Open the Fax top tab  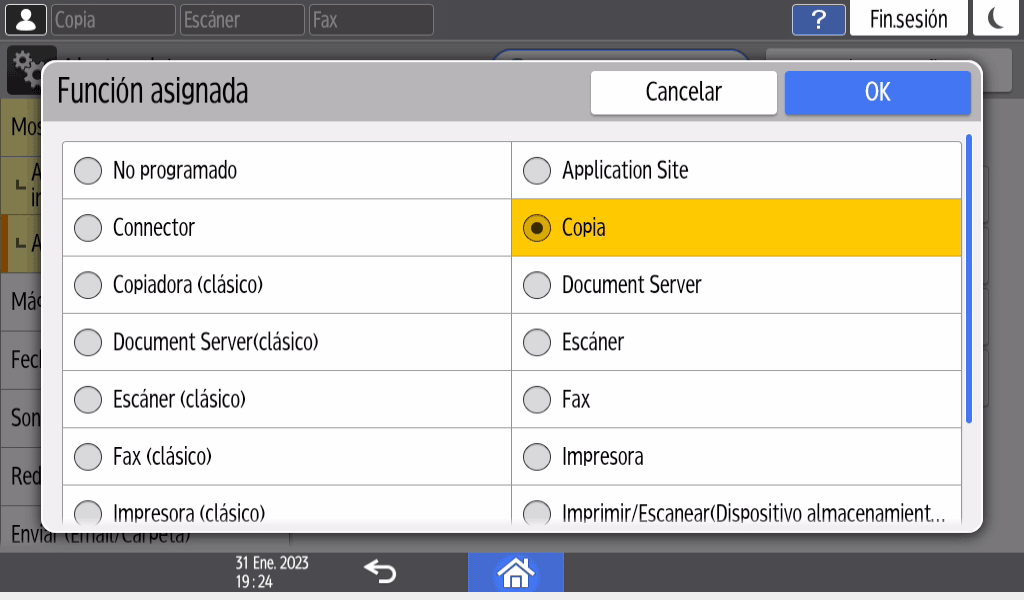pyautogui.click(x=371, y=19)
